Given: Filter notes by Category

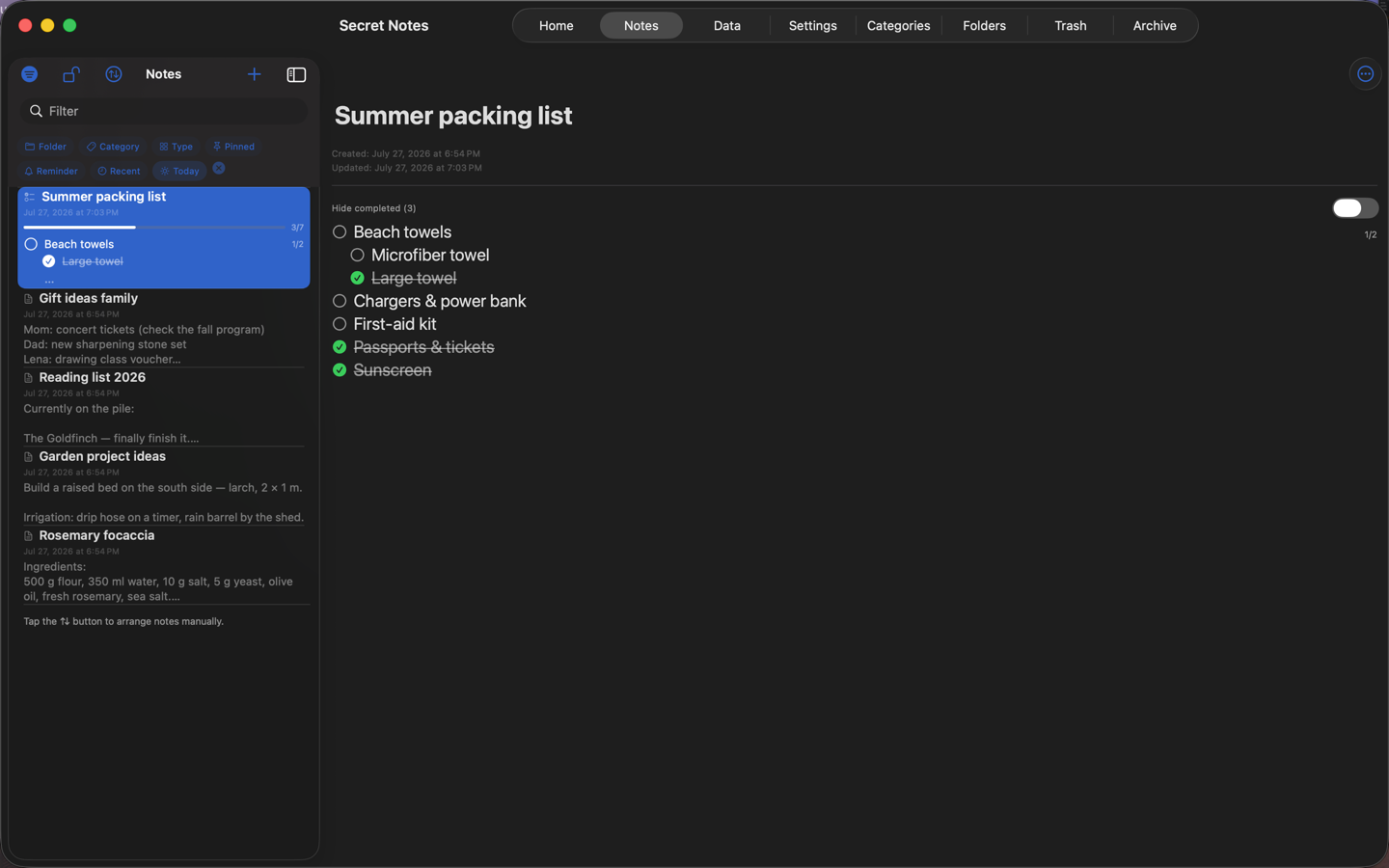Looking at the screenshot, I should 113,147.
